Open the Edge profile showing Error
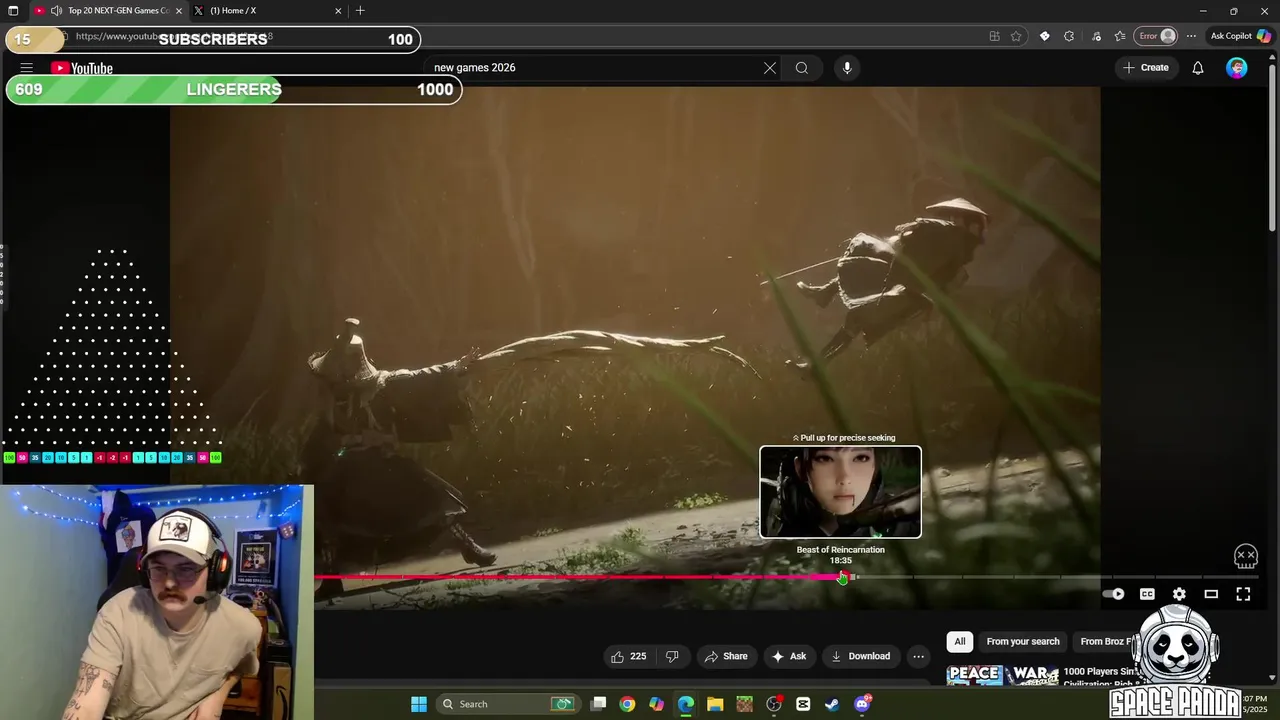1280x720 pixels. coord(1157,36)
